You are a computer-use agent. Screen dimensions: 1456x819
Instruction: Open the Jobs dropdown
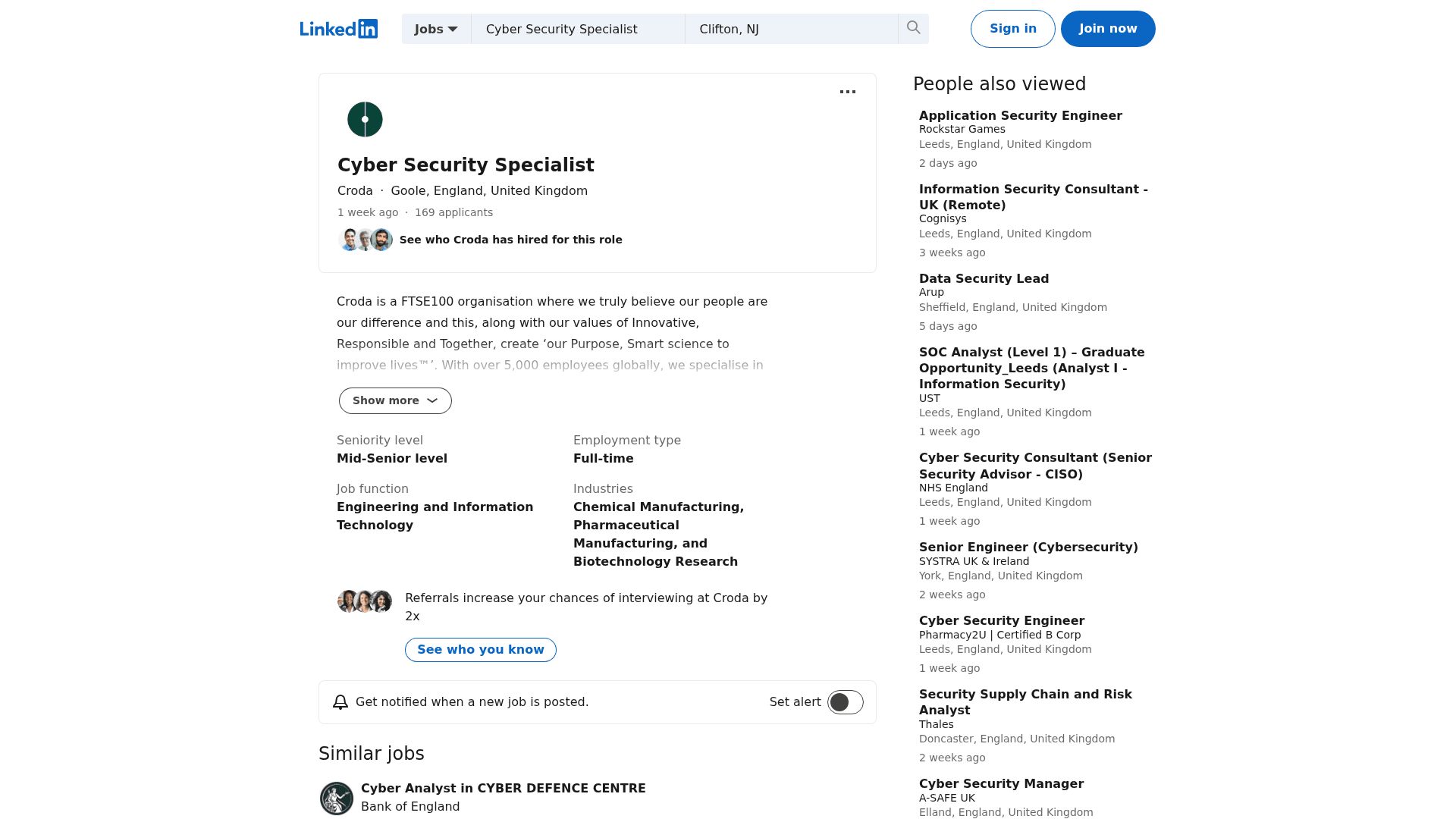(436, 29)
